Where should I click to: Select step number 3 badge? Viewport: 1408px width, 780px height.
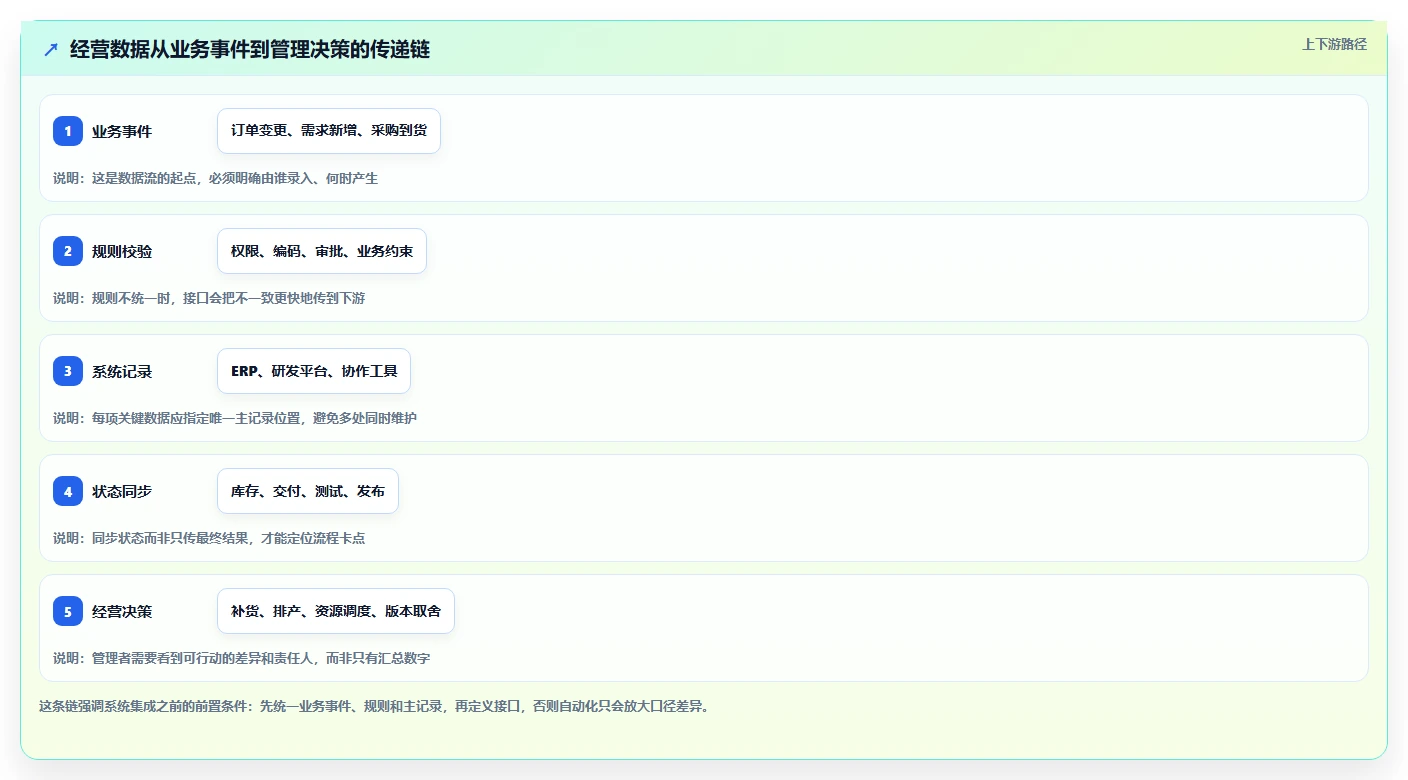click(68, 371)
